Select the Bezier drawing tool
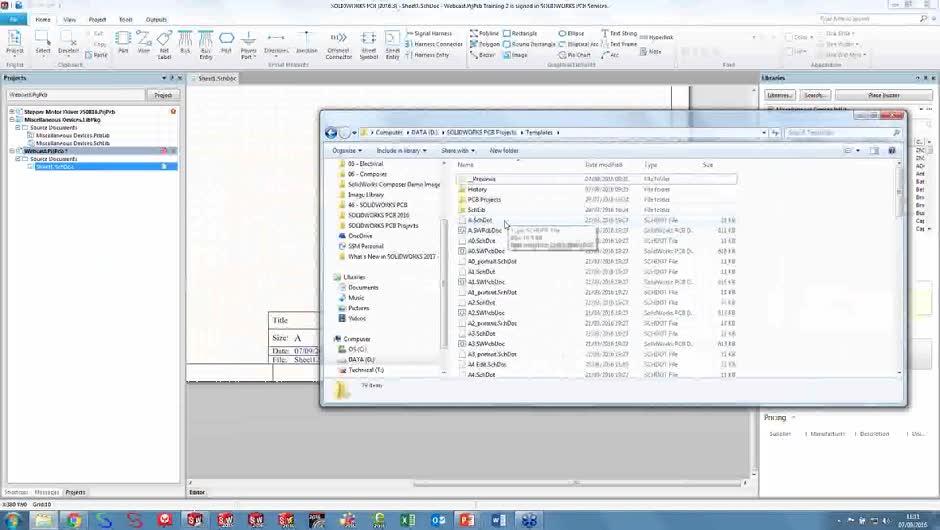Image resolution: width=940 pixels, height=530 pixels. pos(483,55)
